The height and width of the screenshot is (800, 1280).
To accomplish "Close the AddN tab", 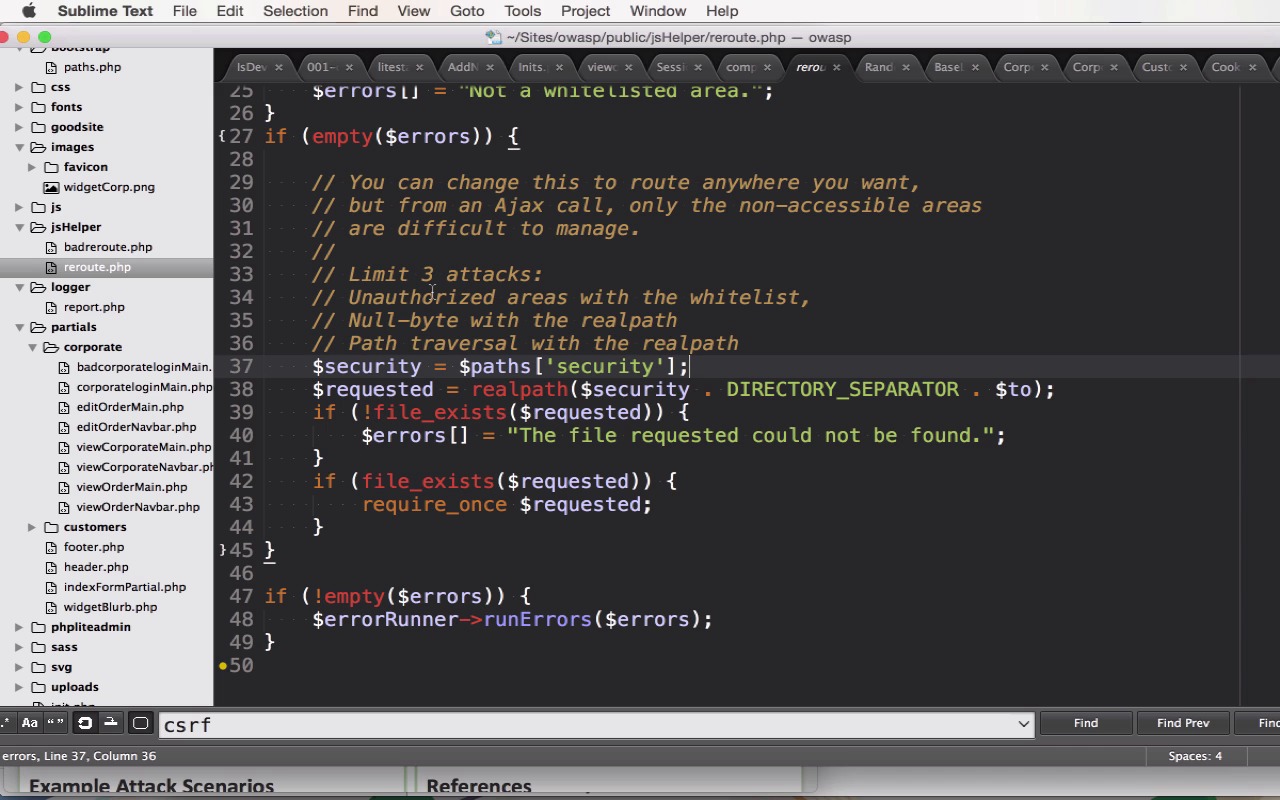I will [x=489, y=67].
